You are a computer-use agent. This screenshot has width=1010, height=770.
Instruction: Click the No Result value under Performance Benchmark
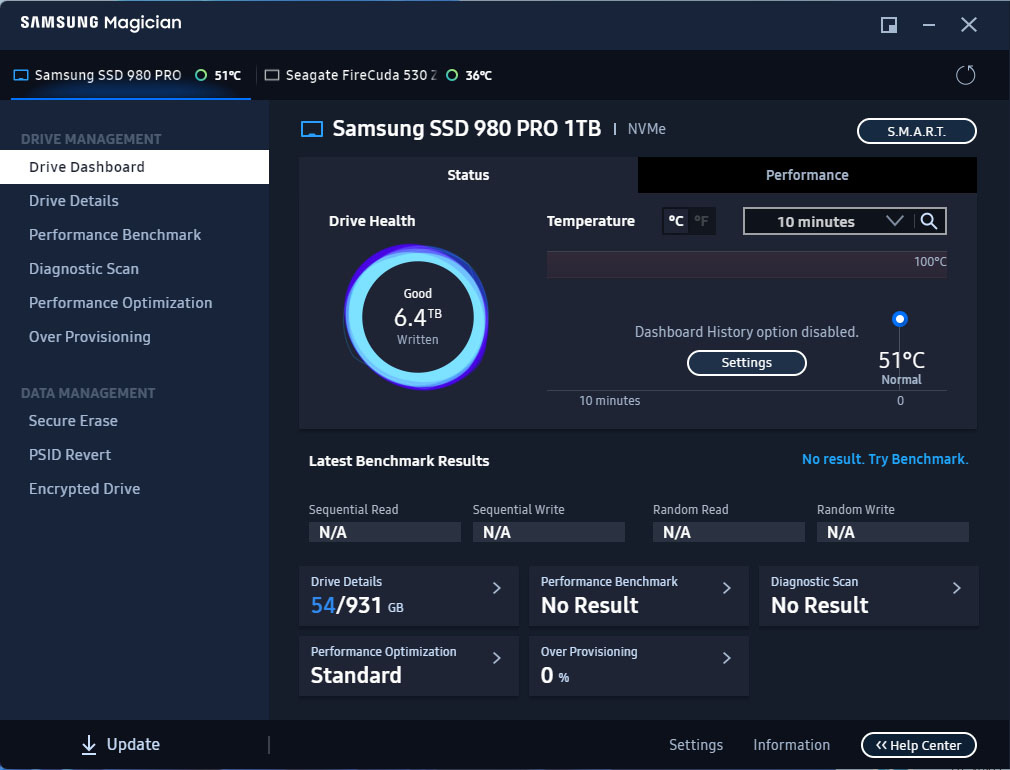589,606
